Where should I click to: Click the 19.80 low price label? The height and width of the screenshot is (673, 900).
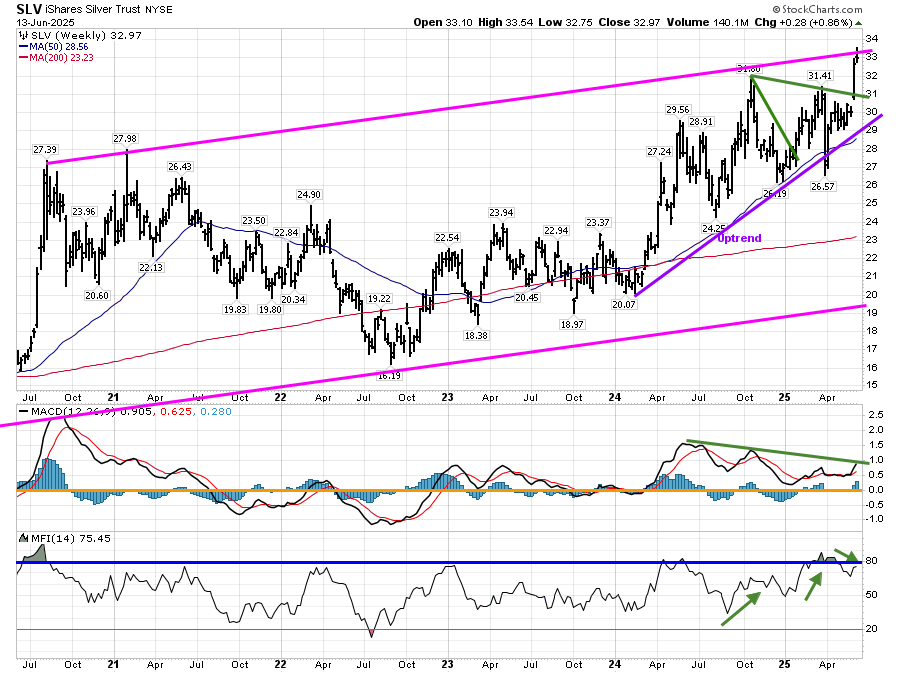pos(270,309)
